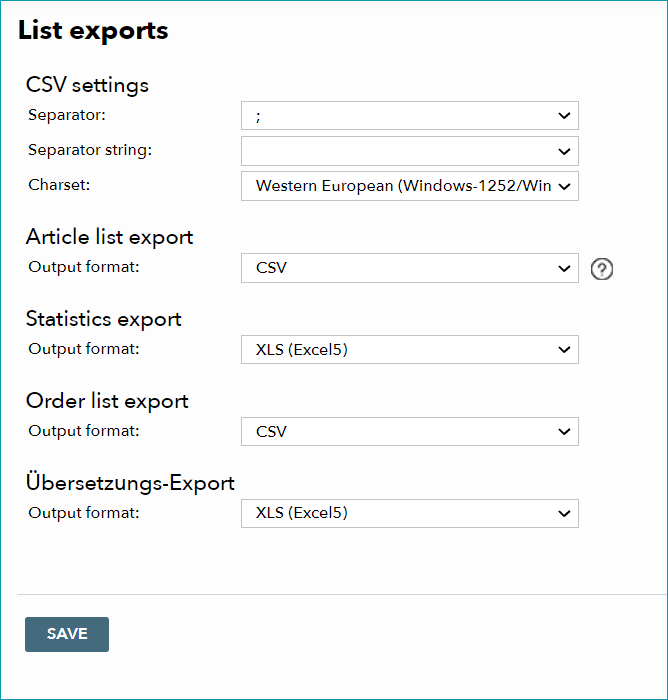Screen dimensions: 668x700
Task: Open Übersetzungs-Export output format dropdown
Action: point(410,513)
